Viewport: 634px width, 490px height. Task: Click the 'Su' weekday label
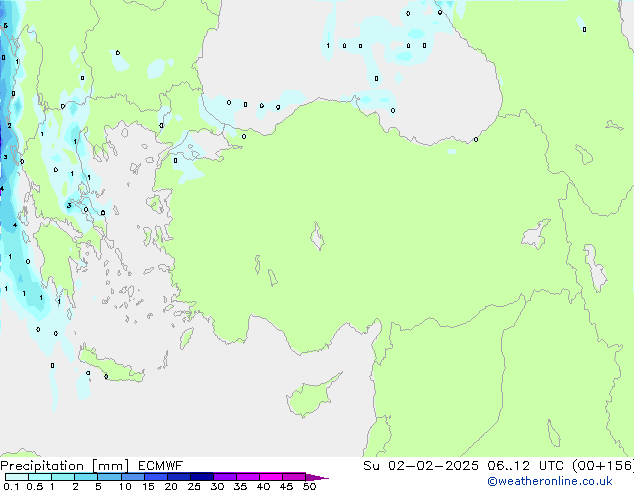tap(371, 466)
